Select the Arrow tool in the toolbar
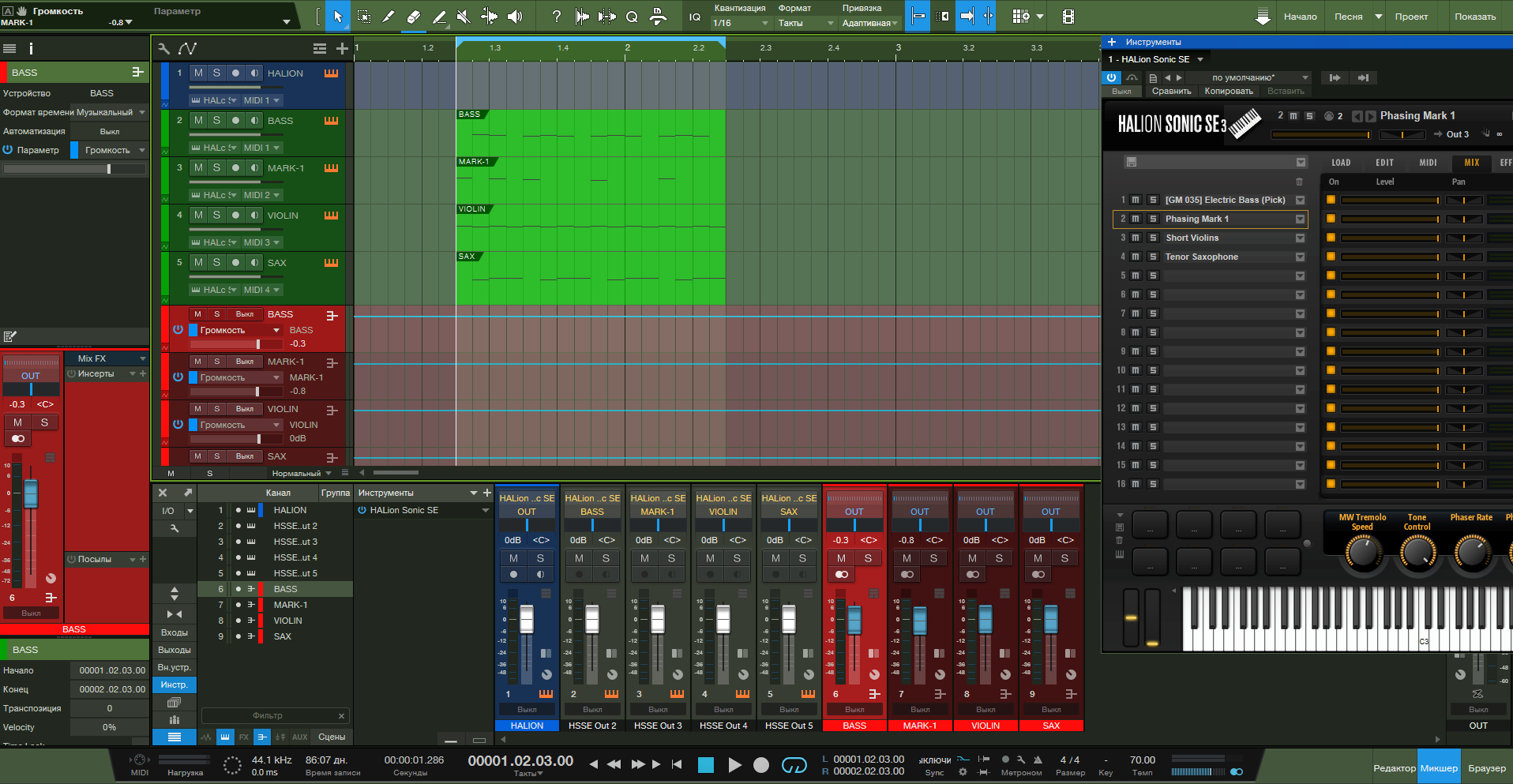 point(338,17)
